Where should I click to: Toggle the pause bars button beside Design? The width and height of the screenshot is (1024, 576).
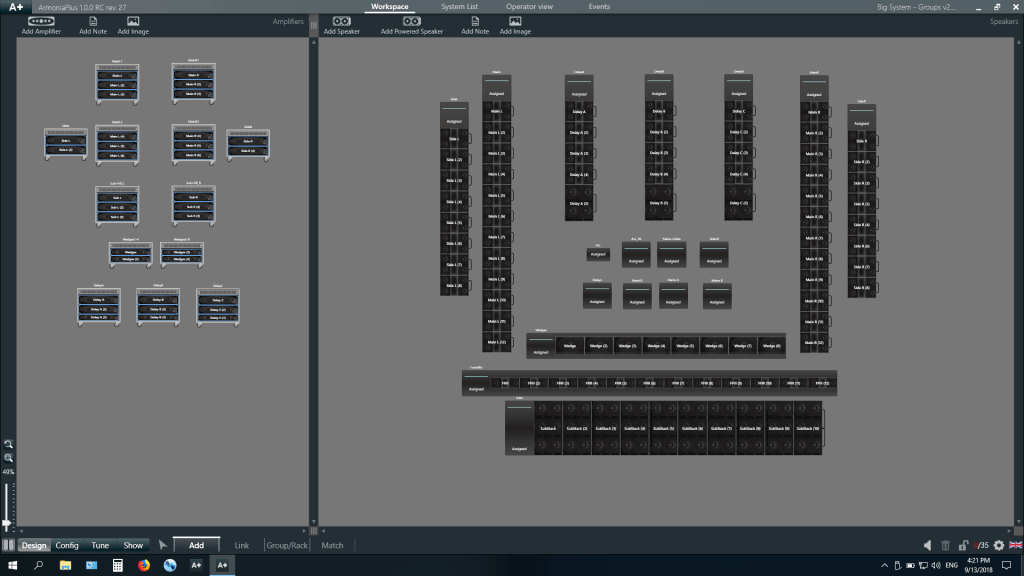click(8, 545)
